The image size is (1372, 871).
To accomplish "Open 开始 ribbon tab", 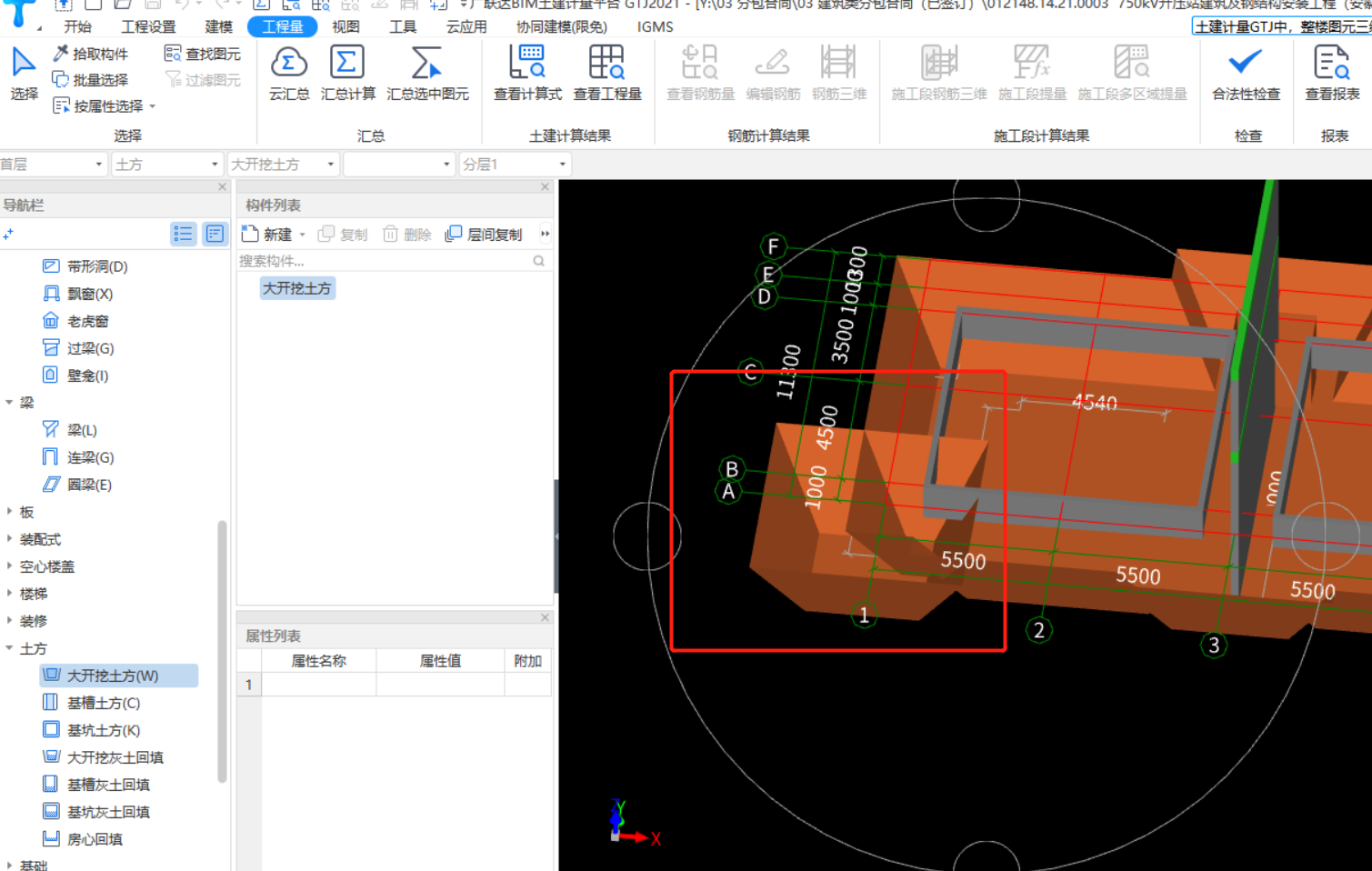I will pos(78,27).
